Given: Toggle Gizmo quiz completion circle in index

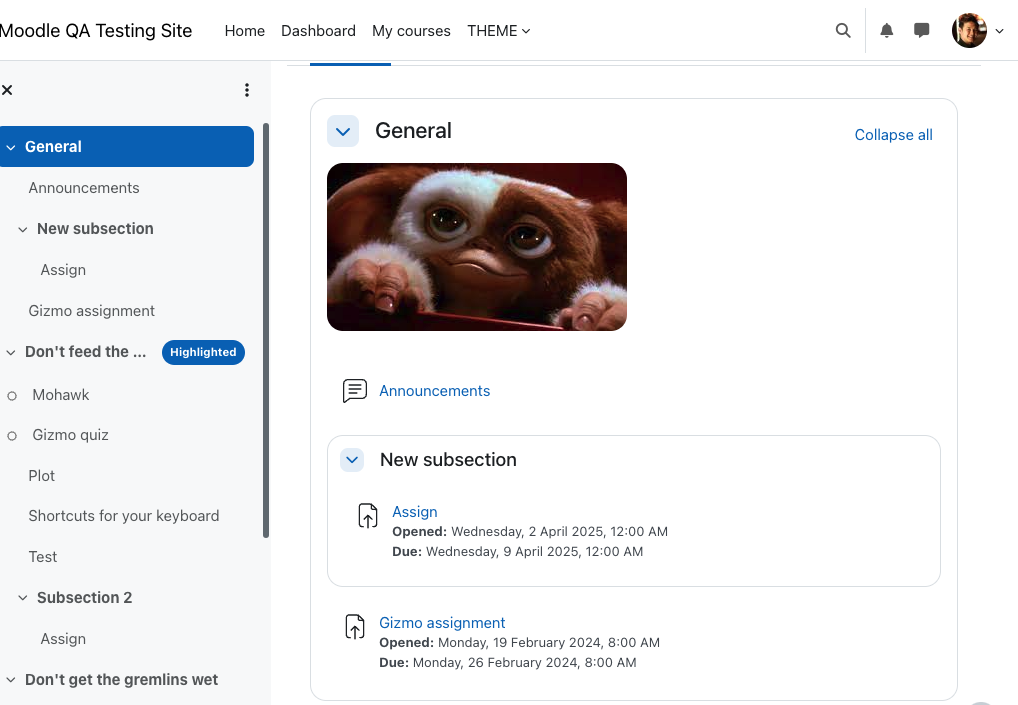Looking at the screenshot, I should pyautogui.click(x=12, y=436).
